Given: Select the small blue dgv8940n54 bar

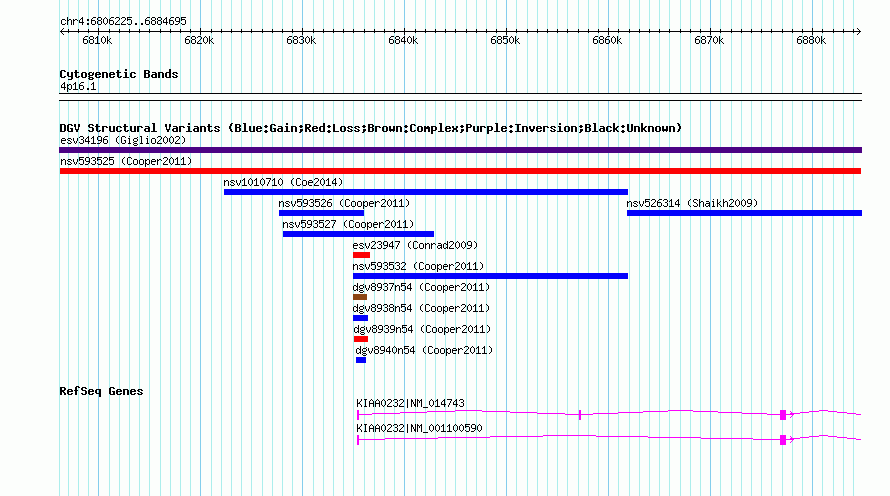Looking at the screenshot, I should [x=361, y=360].
